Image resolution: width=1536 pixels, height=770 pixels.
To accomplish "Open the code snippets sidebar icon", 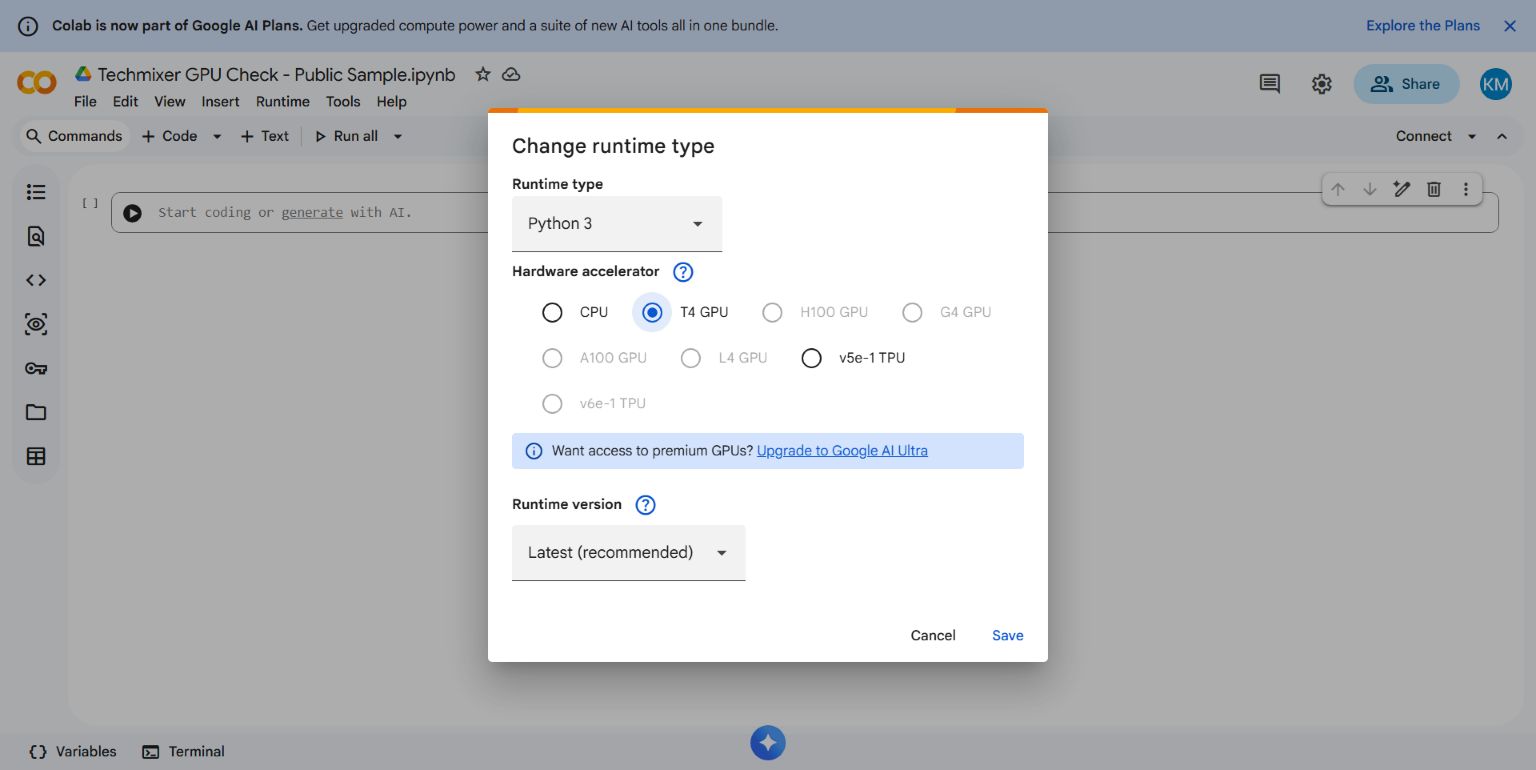I will tap(36, 280).
